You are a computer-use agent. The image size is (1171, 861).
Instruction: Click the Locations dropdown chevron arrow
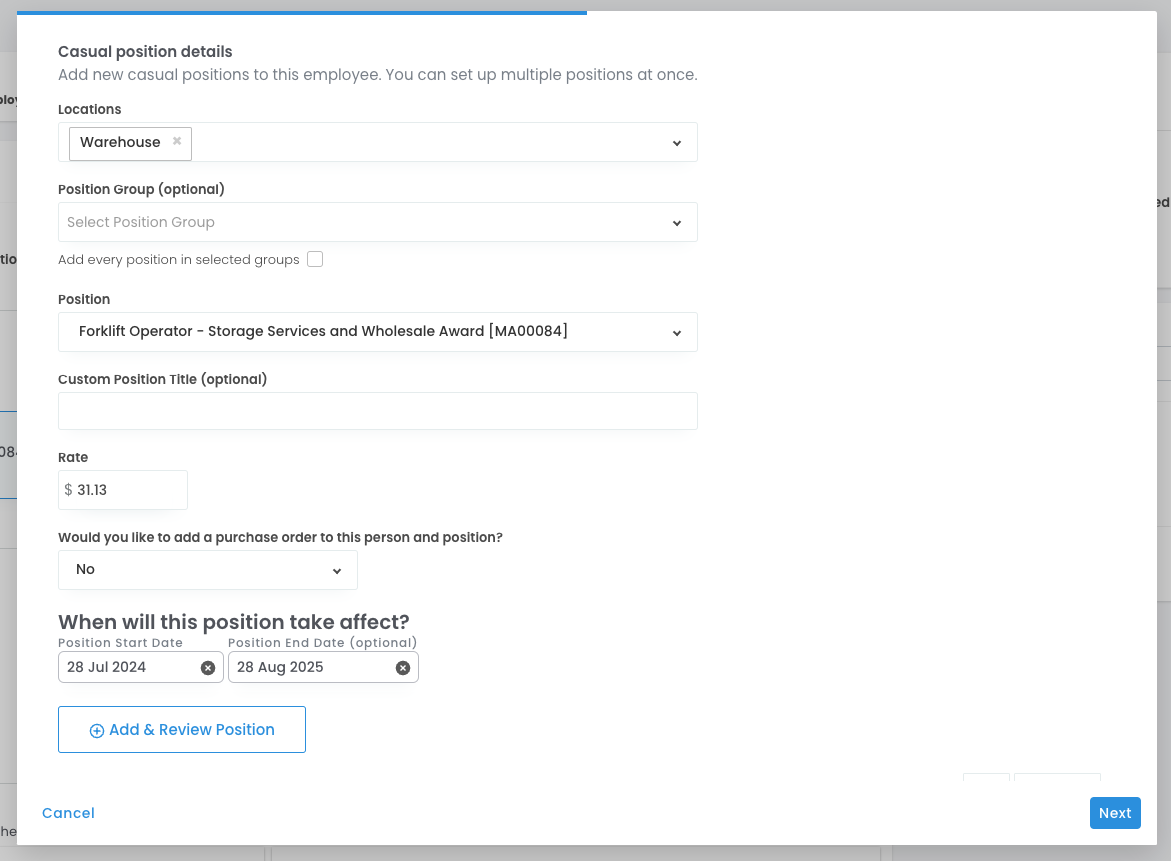click(677, 143)
